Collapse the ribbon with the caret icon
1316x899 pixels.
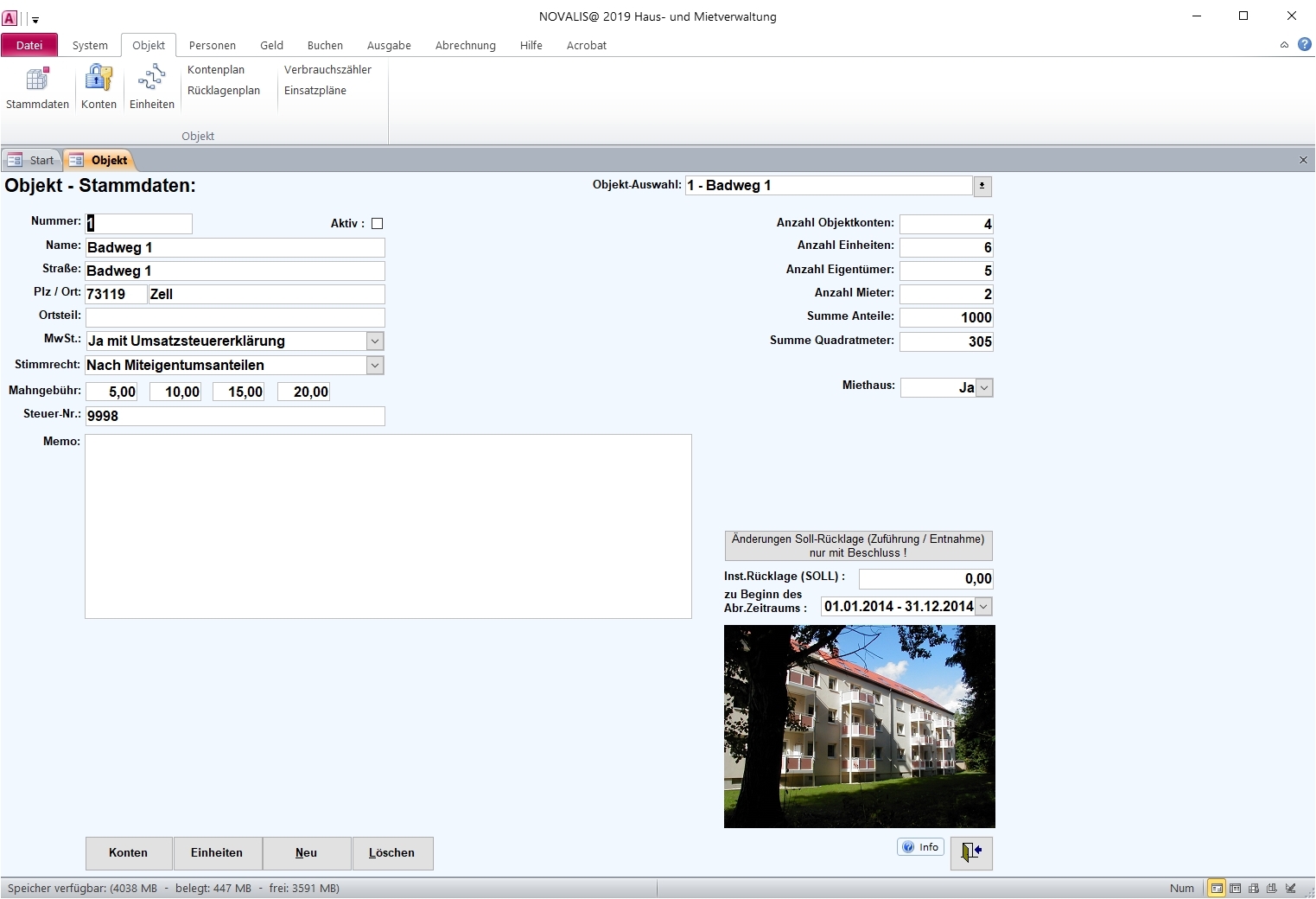1284,45
